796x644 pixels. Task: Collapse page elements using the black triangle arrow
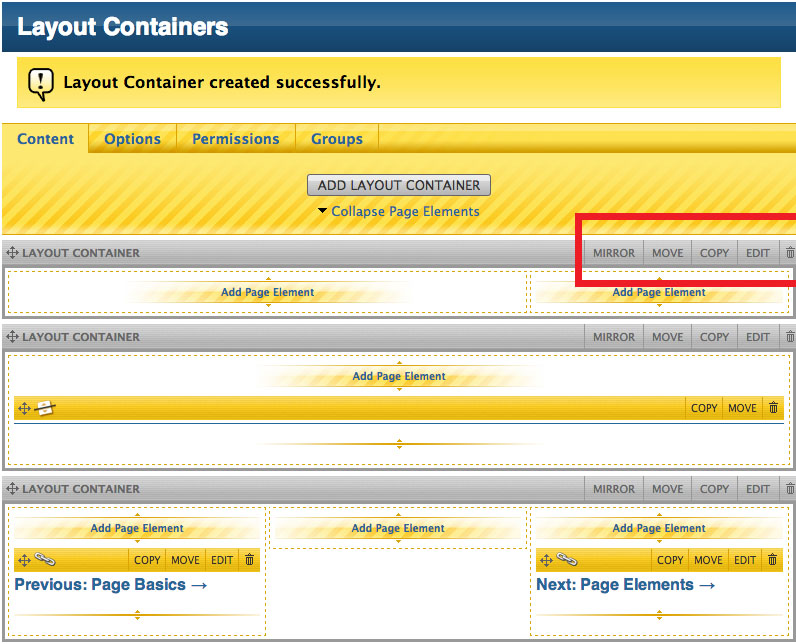[x=322, y=211]
